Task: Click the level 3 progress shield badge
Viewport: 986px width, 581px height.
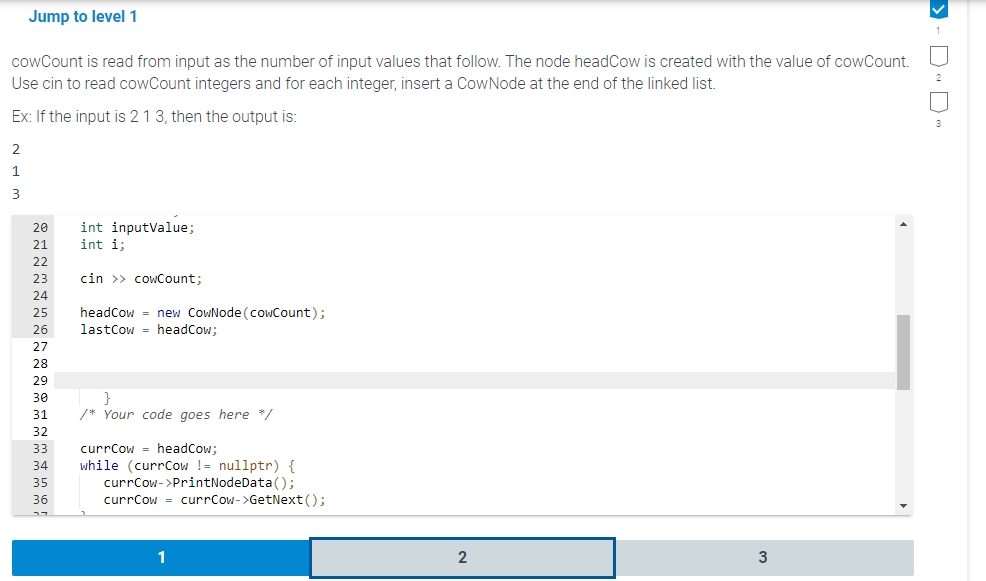Action: point(937,100)
